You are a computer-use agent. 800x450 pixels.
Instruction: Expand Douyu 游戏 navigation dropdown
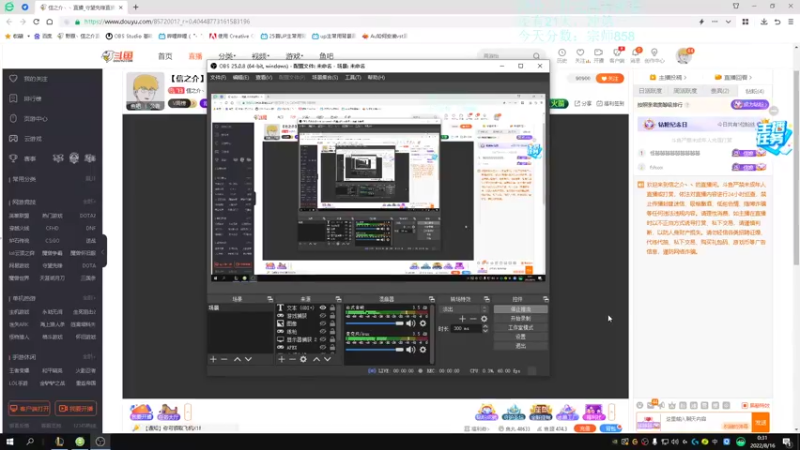click(x=294, y=56)
